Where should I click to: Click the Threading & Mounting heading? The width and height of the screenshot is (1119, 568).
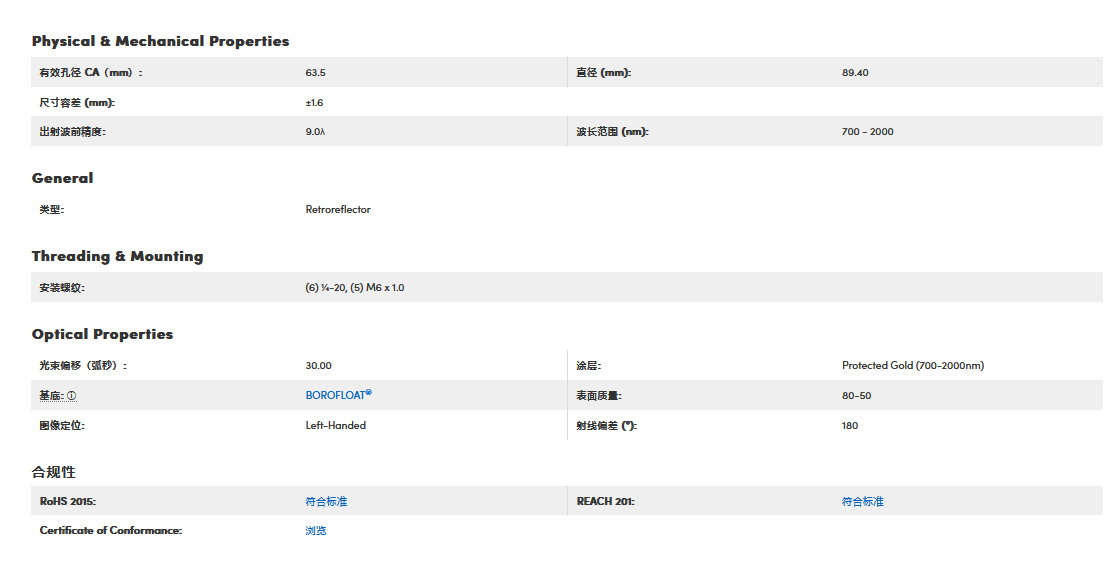(117, 256)
